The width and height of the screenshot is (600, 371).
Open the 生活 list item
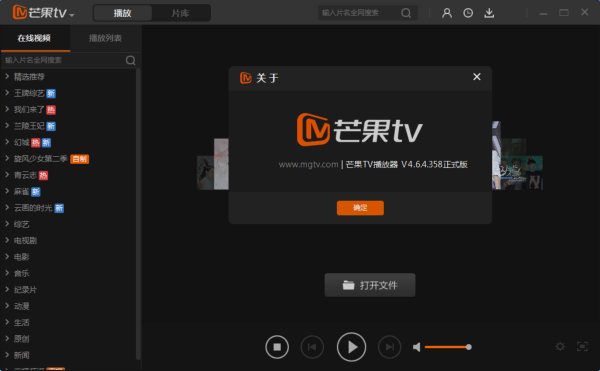click(21, 322)
